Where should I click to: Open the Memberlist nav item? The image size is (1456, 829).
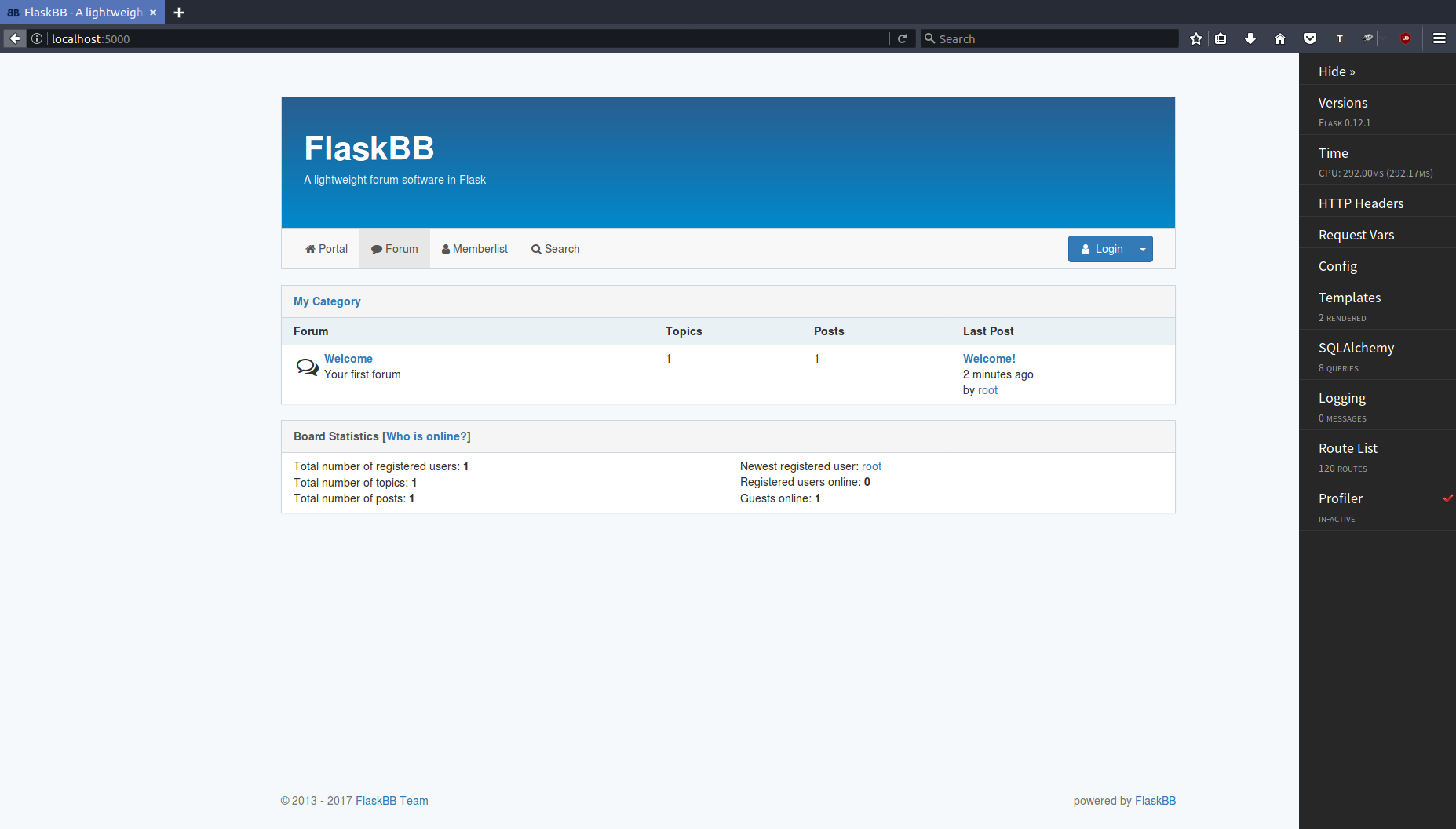coord(475,249)
